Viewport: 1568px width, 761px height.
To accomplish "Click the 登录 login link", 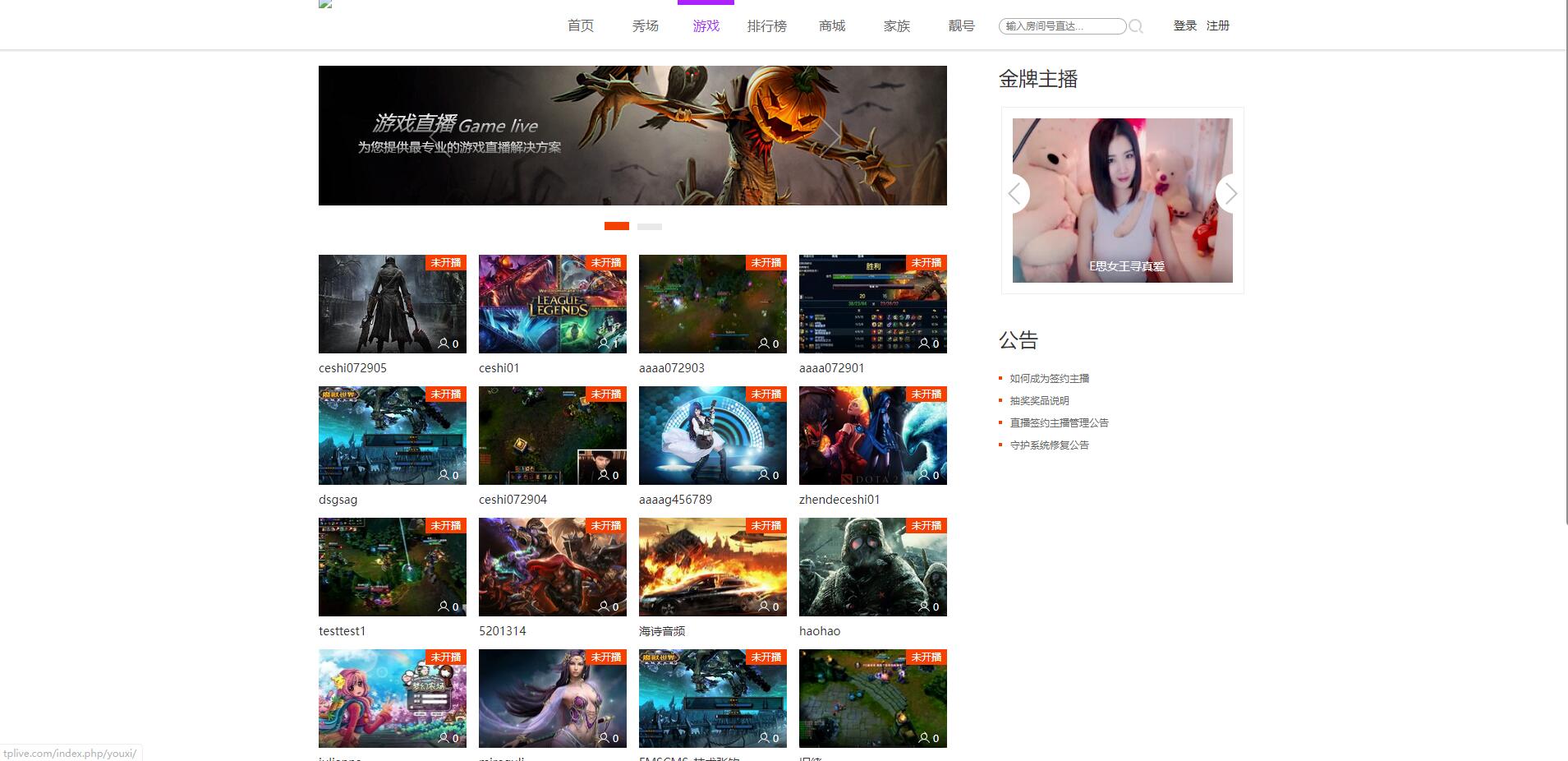I will click(1184, 26).
